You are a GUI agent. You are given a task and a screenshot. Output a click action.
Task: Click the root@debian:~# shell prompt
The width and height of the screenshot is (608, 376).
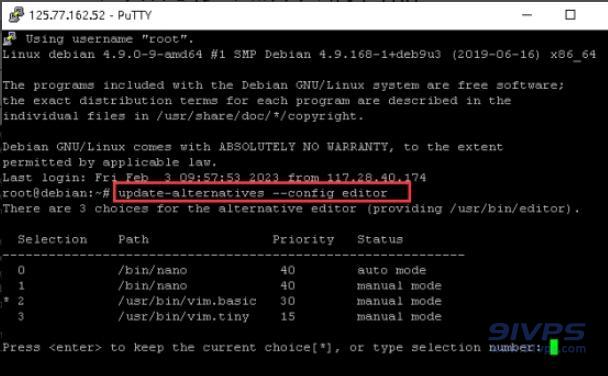click(56, 193)
